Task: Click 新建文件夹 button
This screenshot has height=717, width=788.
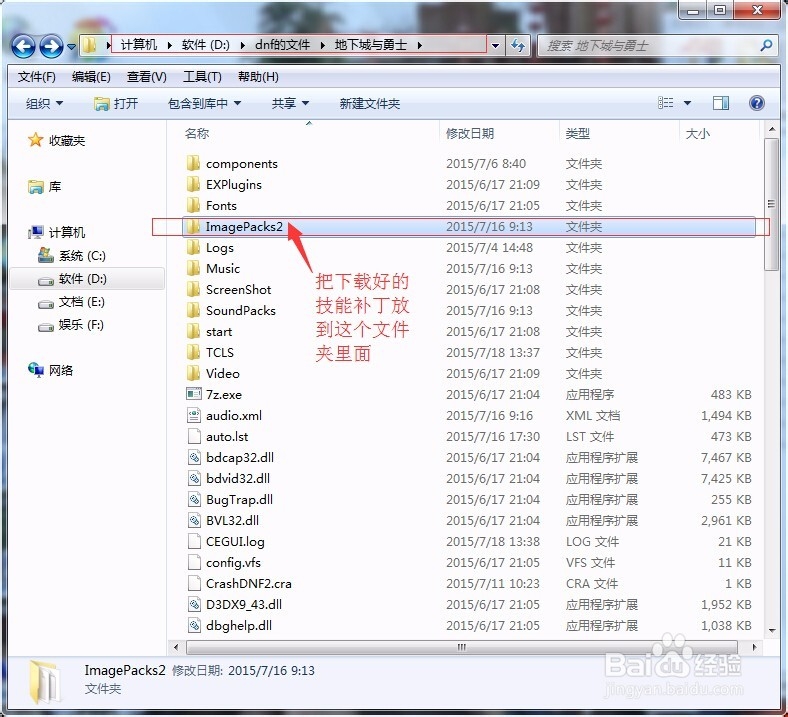Action: 369,104
